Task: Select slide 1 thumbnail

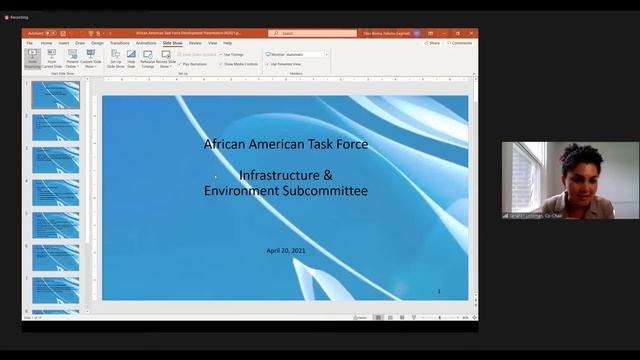Action: click(56, 95)
